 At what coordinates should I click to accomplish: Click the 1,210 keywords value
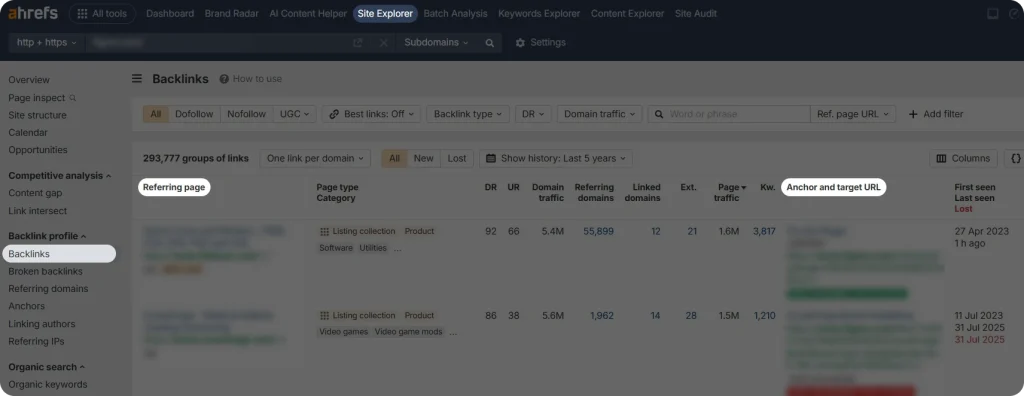point(764,315)
